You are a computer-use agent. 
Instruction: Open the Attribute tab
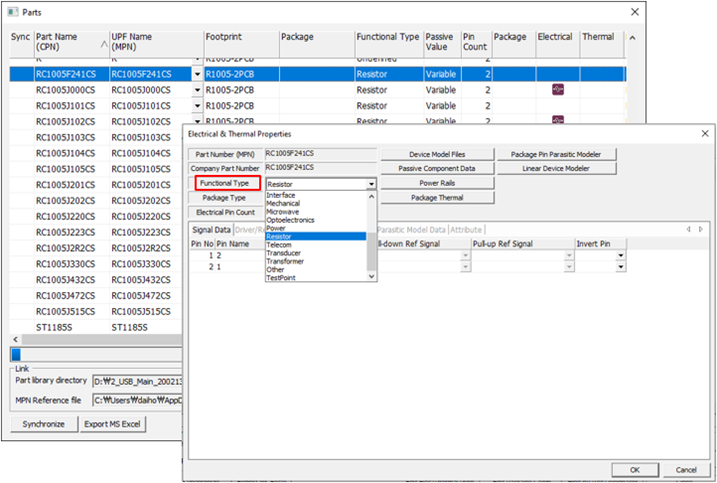click(x=466, y=229)
